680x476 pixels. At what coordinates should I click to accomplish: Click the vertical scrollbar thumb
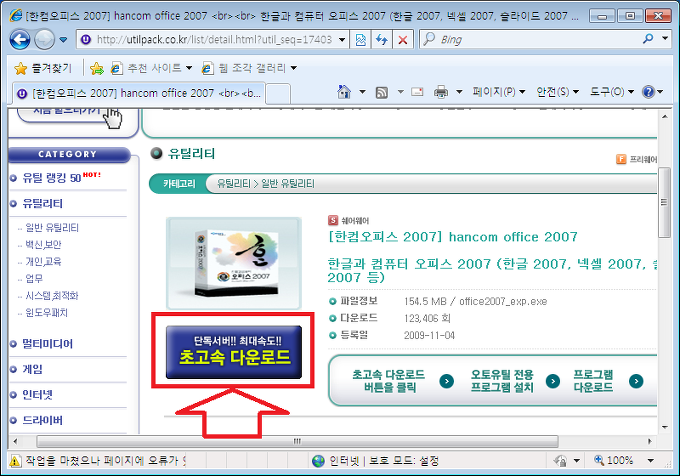(664, 202)
